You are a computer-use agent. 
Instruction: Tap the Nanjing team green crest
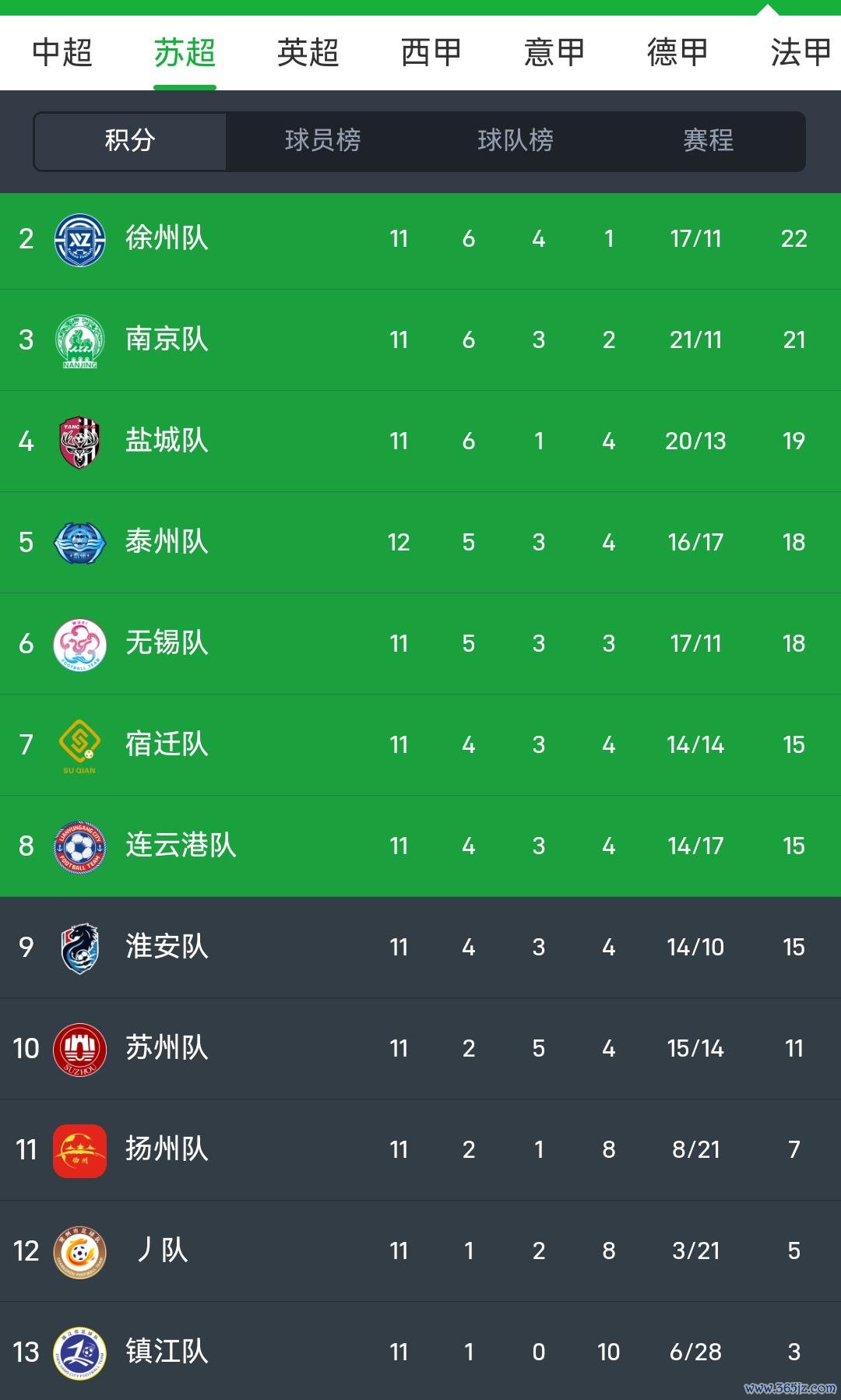tap(79, 340)
